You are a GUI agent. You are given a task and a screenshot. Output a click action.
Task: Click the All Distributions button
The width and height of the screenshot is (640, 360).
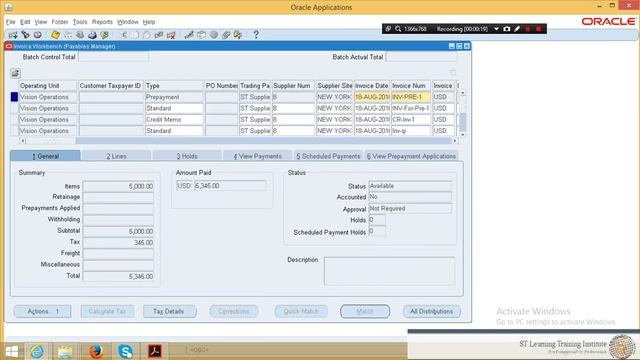pos(432,311)
